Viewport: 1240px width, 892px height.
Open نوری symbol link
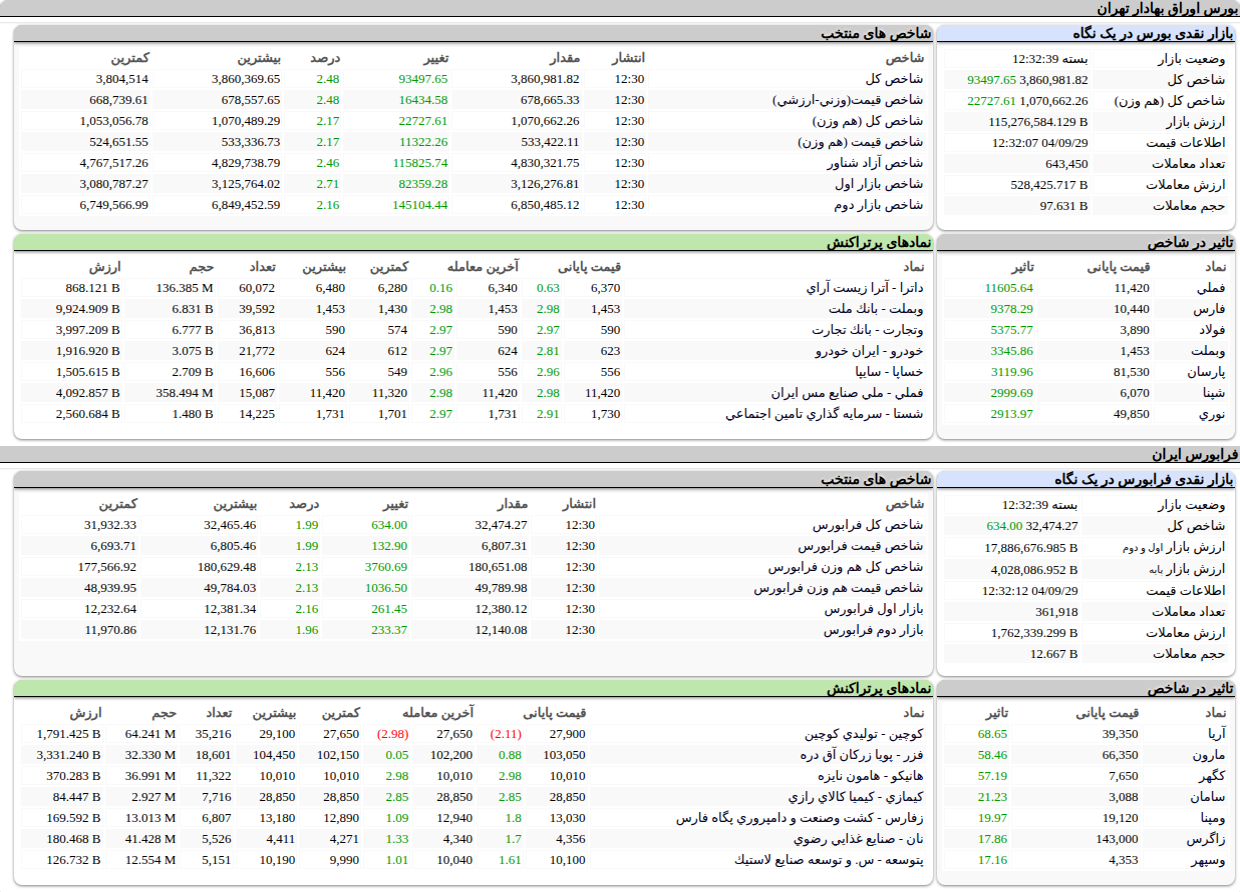pos(1212,414)
